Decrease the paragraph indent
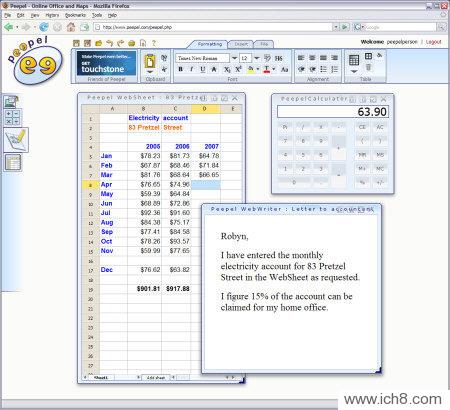The image size is (450, 410). click(x=301, y=69)
